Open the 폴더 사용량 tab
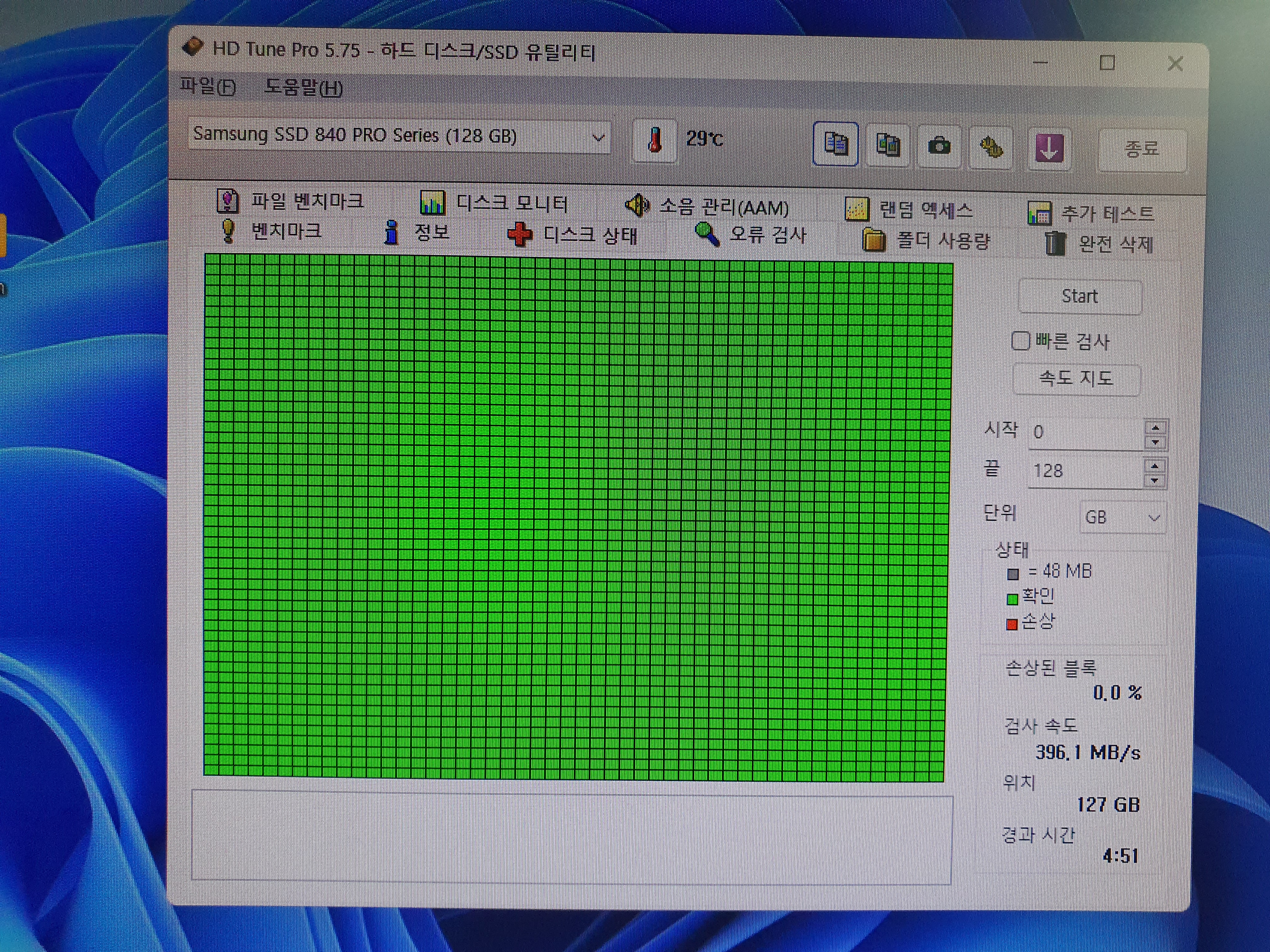 [x=927, y=240]
